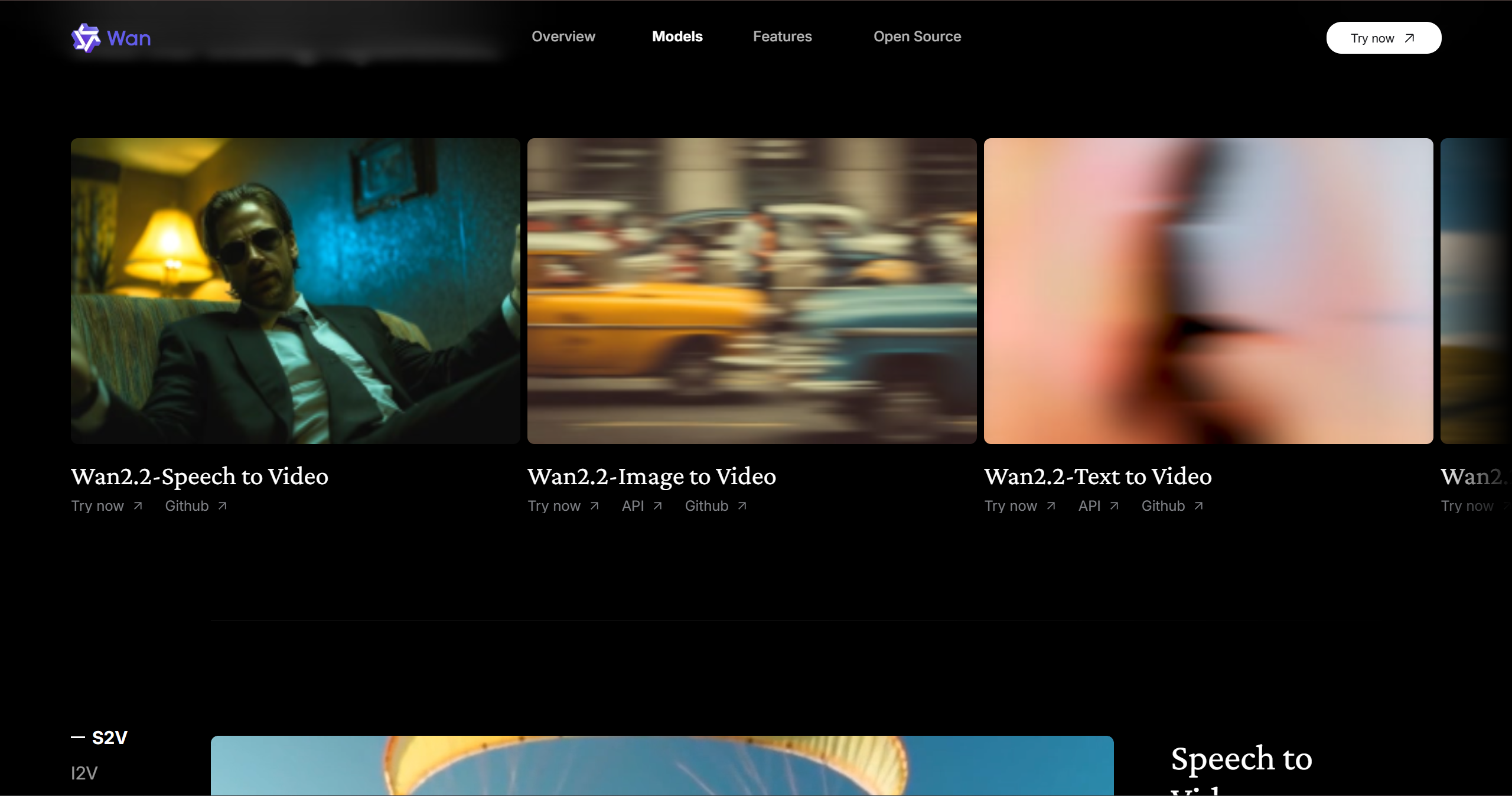Click API under Text to Video
Viewport: 1512px width, 796px height.
point(1089,506)
